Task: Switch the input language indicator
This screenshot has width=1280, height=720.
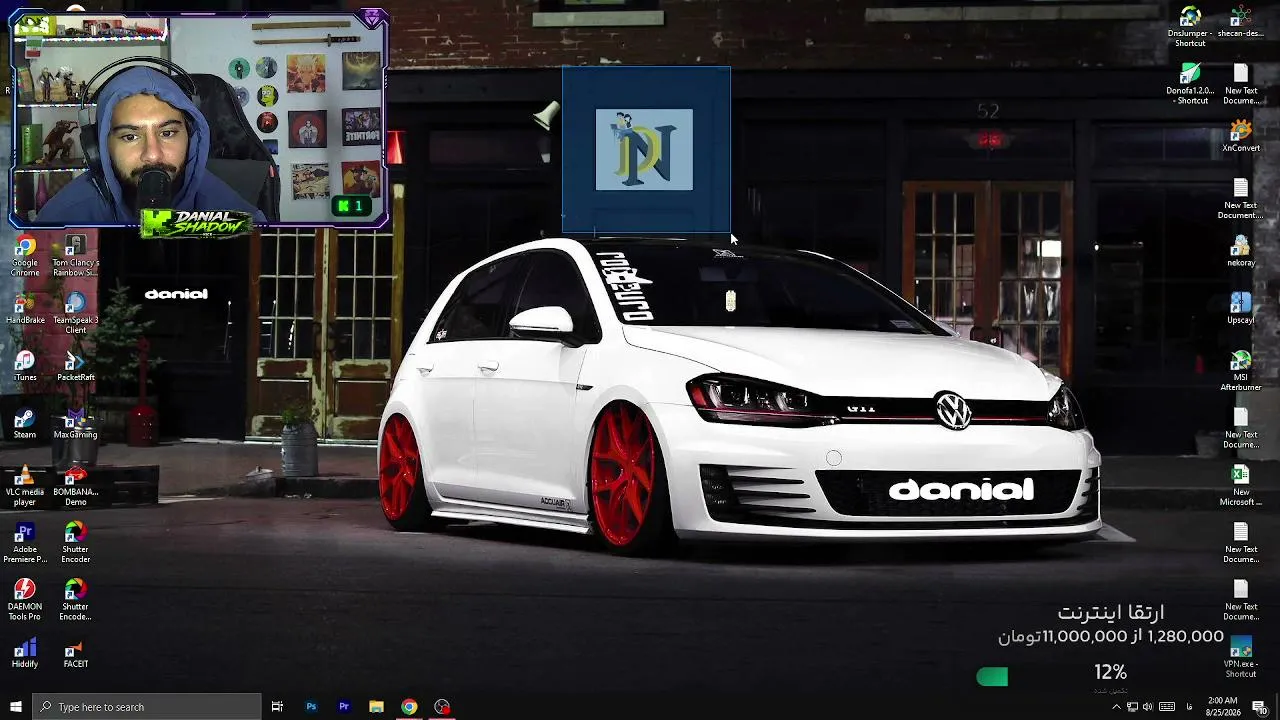Action: pyautogui.click(x=1190, y=707)
